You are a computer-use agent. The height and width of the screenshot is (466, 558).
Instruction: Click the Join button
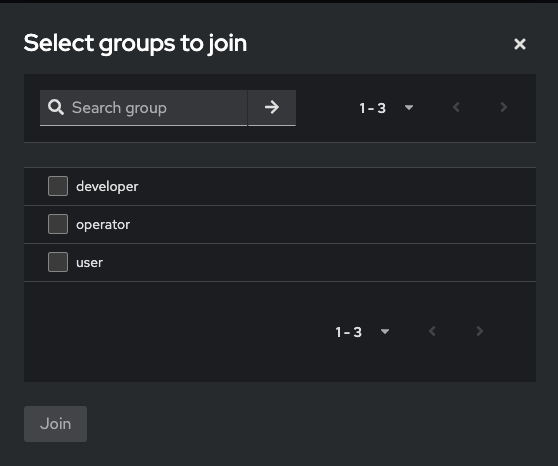point(56,424)
